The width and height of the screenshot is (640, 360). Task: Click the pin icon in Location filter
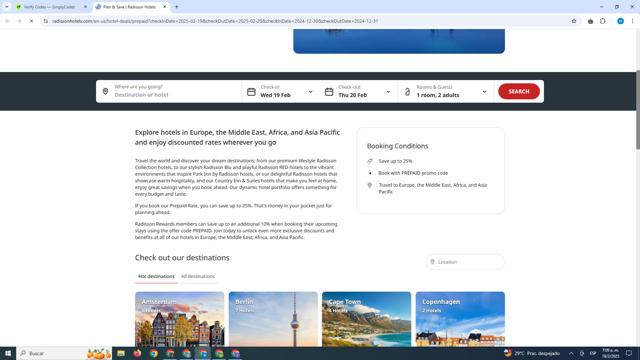click(432, 262)
